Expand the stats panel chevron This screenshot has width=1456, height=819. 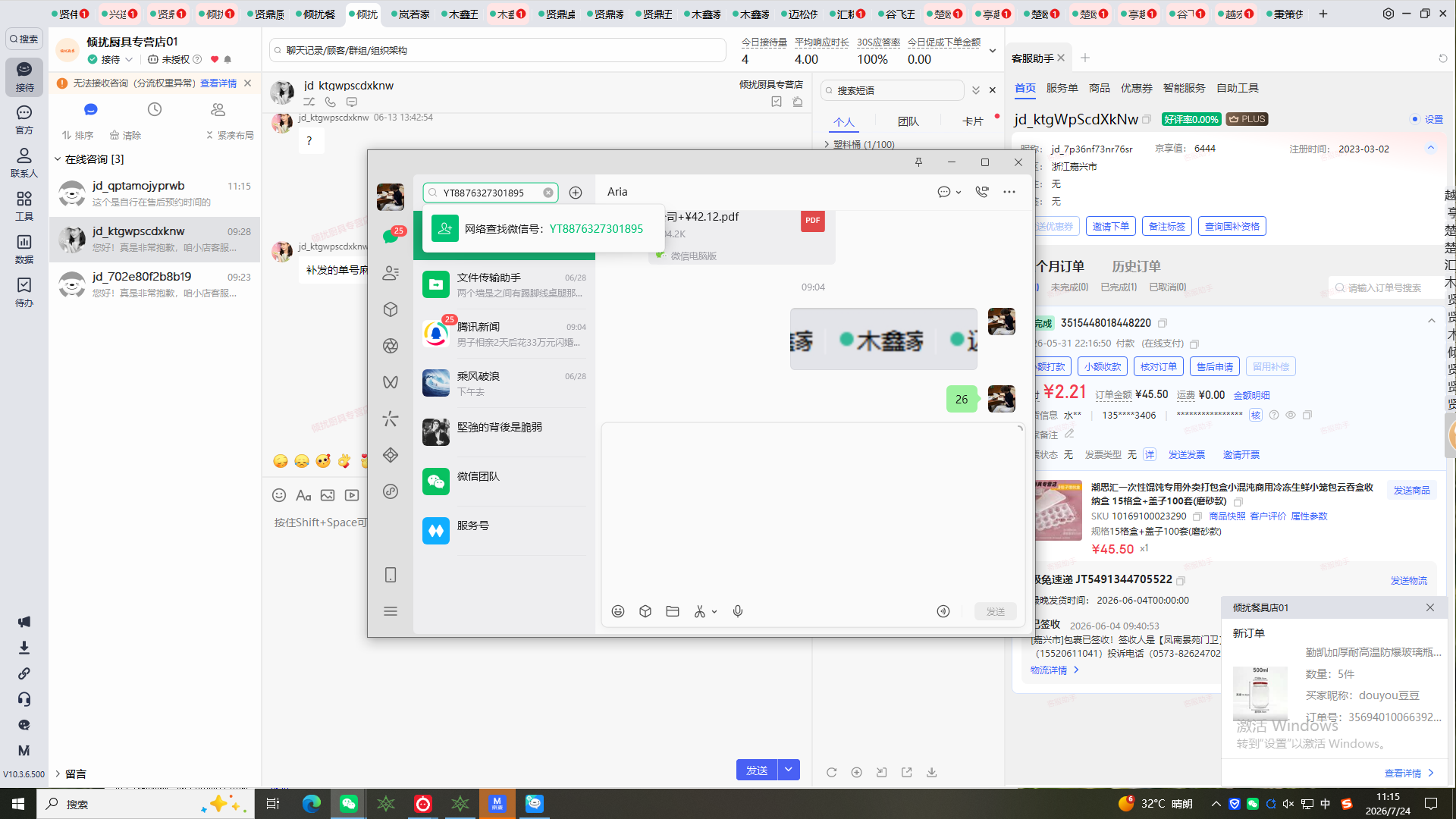coord(993,51)
